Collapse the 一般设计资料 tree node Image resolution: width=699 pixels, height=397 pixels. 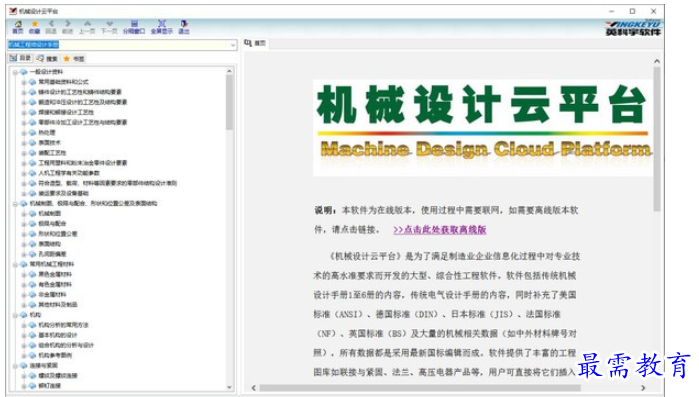point(16,72)
